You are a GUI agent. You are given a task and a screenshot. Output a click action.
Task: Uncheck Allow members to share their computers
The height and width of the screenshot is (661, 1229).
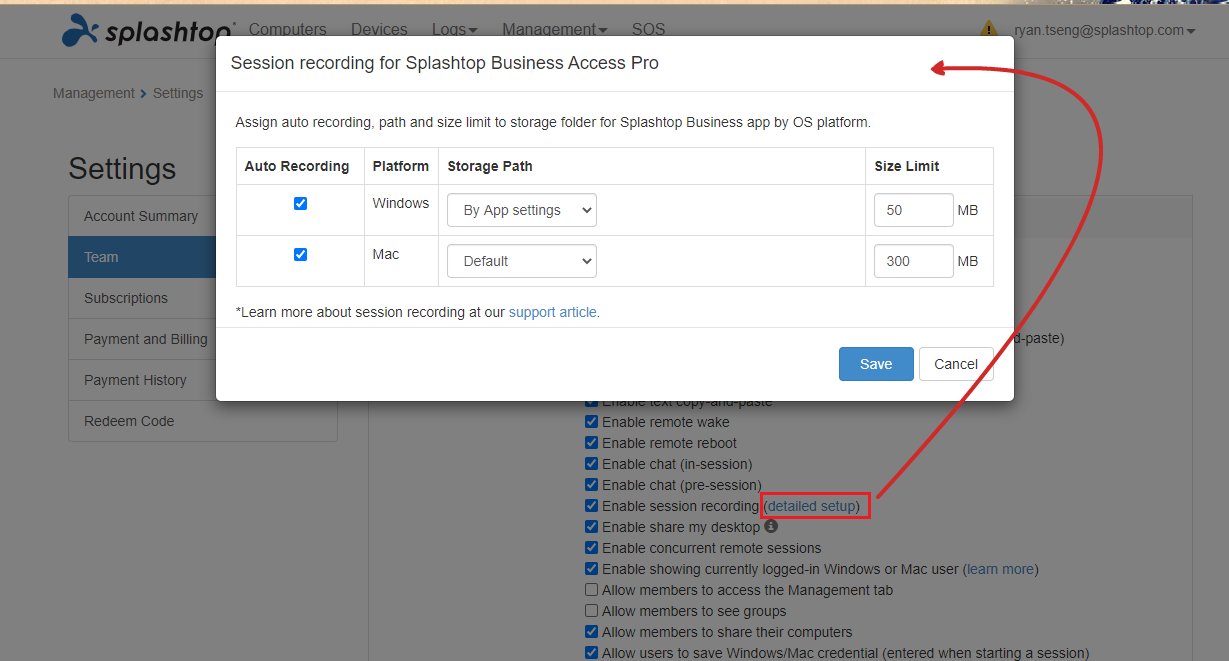click(x=592, y=632)
